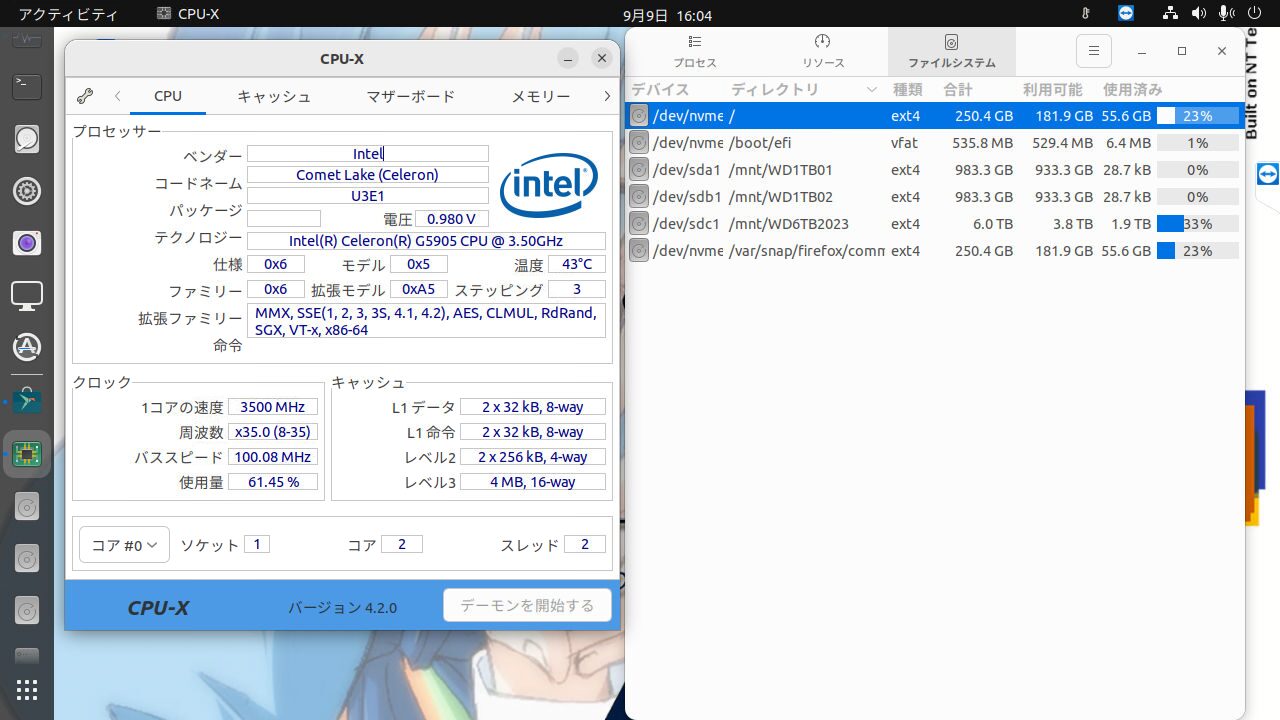Click microphone icon in top bar

(1225, 14)
